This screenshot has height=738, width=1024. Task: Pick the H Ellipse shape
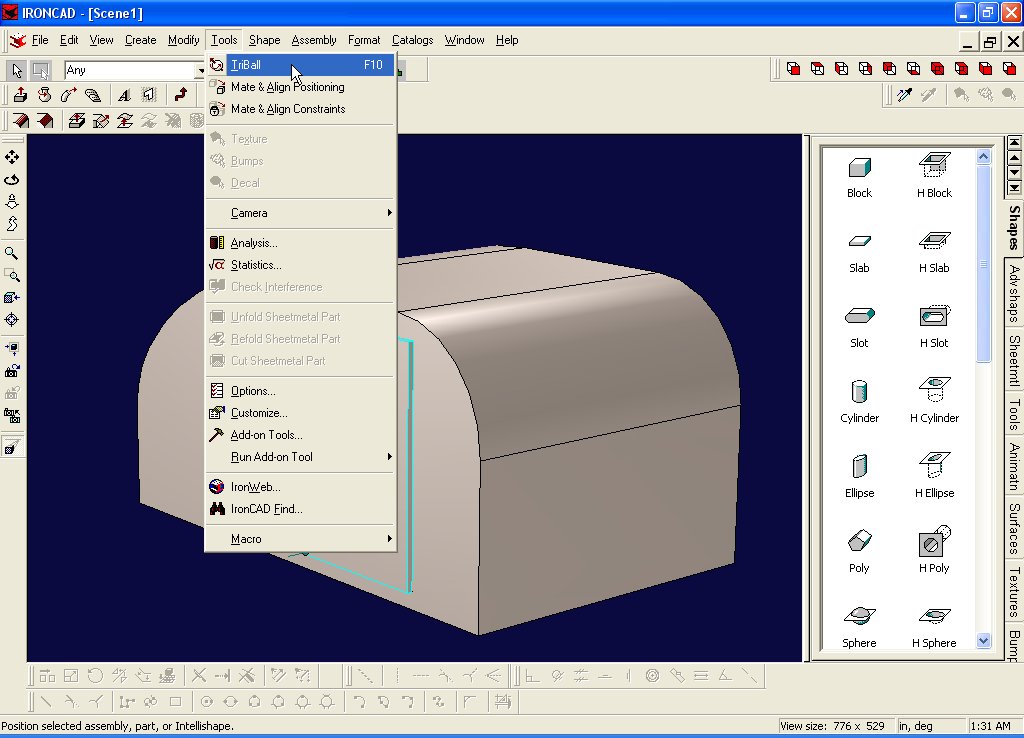[935, 476]
